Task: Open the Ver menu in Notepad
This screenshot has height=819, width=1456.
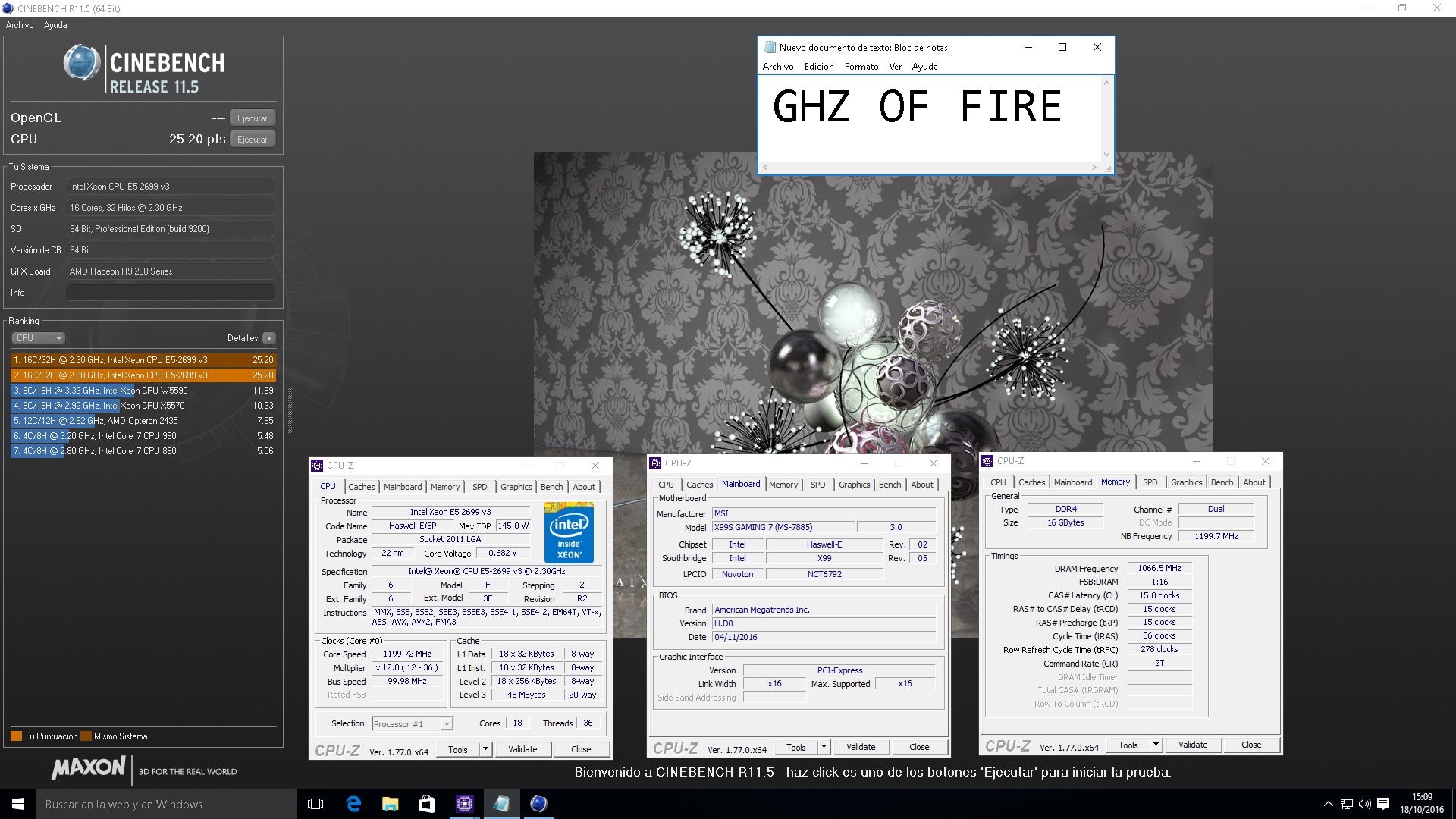Action: (x=896, y=67)
